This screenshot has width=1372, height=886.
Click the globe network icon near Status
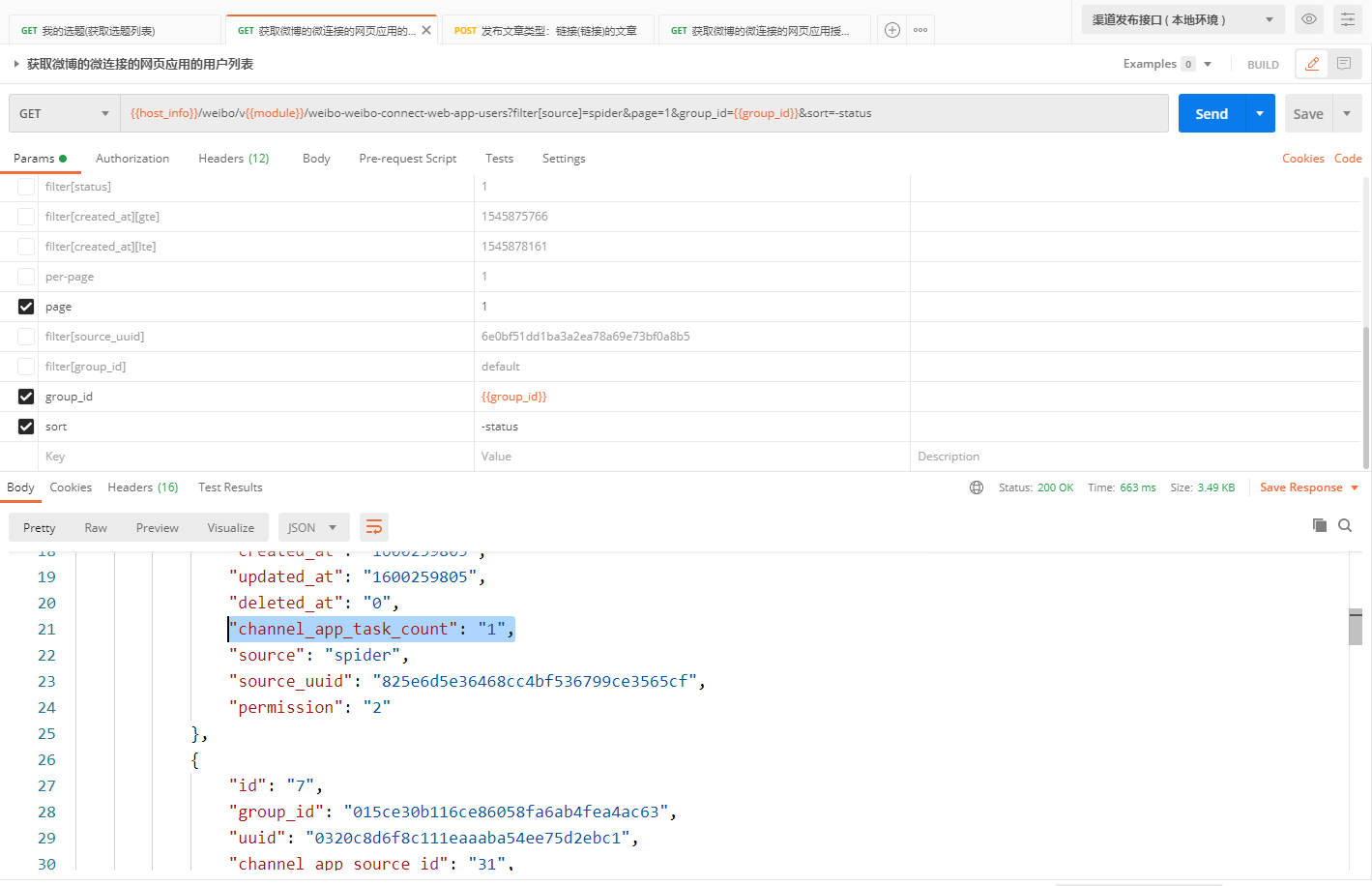(977, 487)
